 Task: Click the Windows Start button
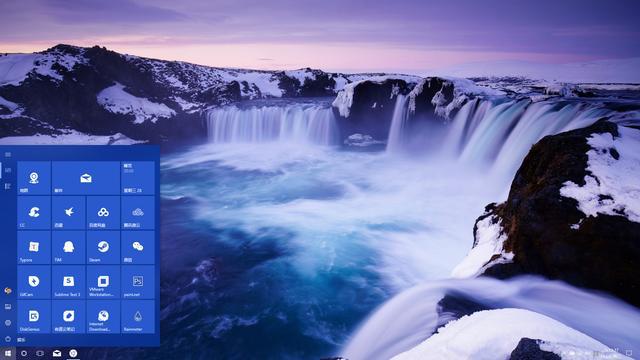pos(7,353)
